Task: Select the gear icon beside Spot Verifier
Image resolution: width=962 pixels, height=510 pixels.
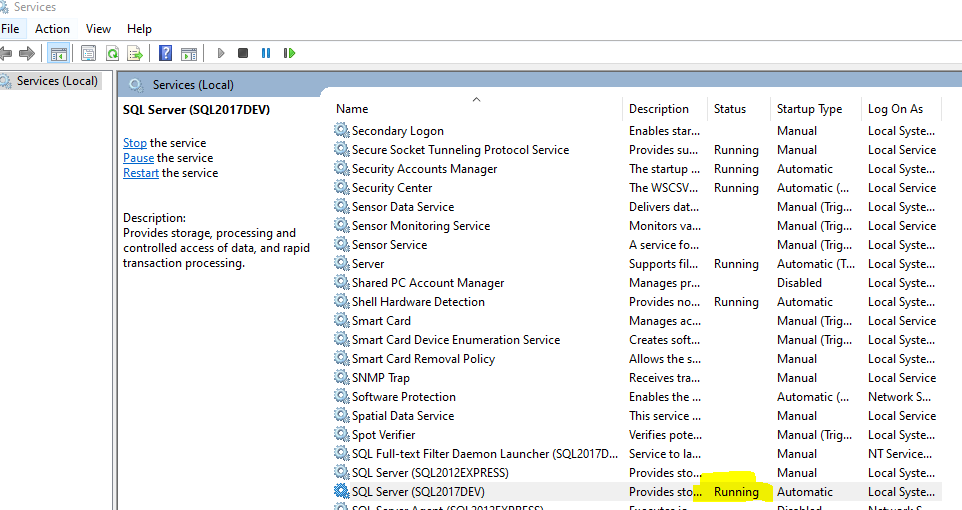Action: point(342,435)
